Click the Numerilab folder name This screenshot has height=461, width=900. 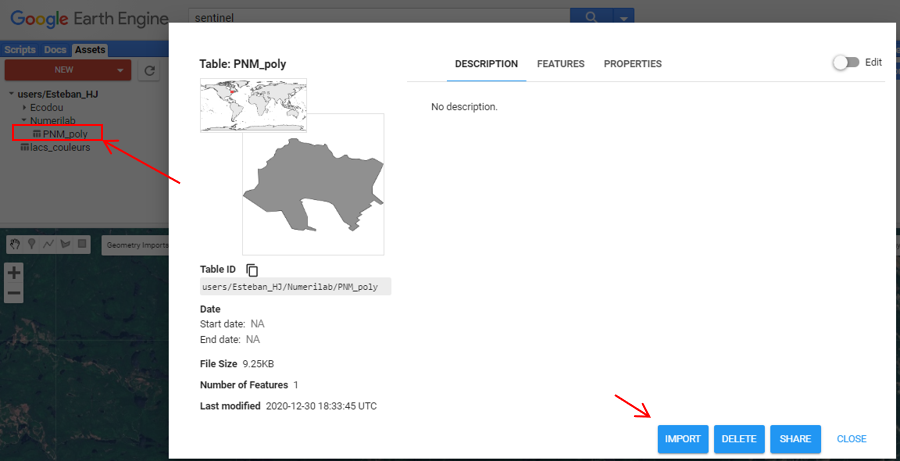pyautogui.click(x=53, y=121)
